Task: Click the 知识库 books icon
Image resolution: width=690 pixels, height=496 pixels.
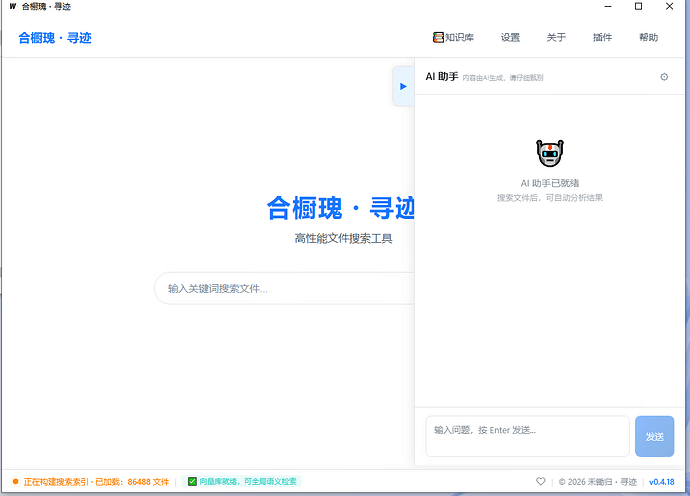Action: [438, 37]
